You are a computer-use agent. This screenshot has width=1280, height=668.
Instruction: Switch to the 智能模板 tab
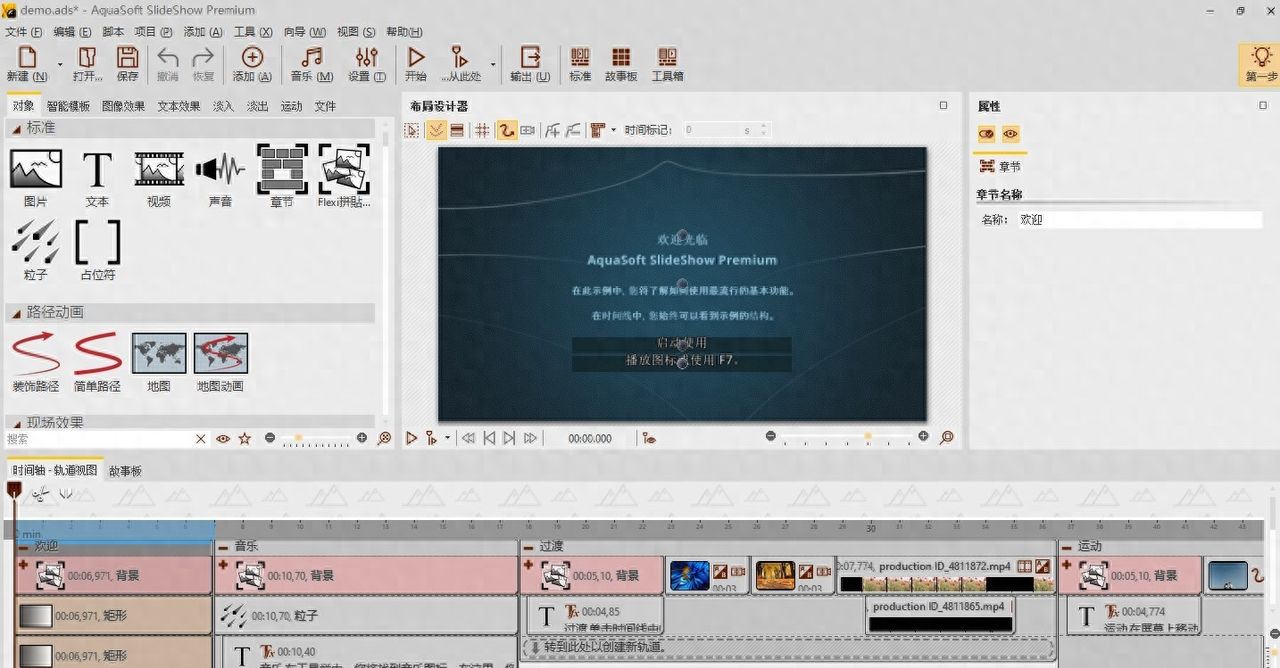tap(68, 106)
